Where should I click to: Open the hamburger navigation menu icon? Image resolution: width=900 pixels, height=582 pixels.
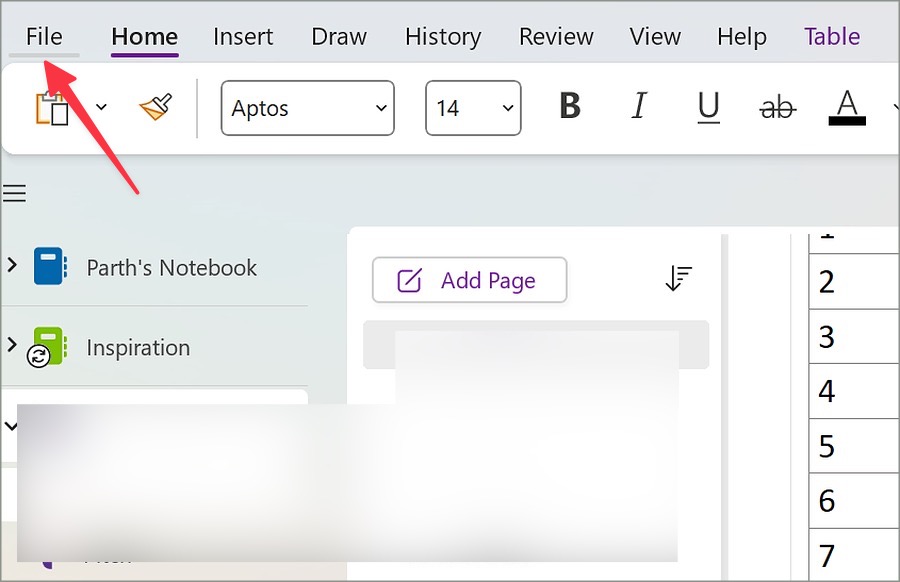[x=14, y=193]
